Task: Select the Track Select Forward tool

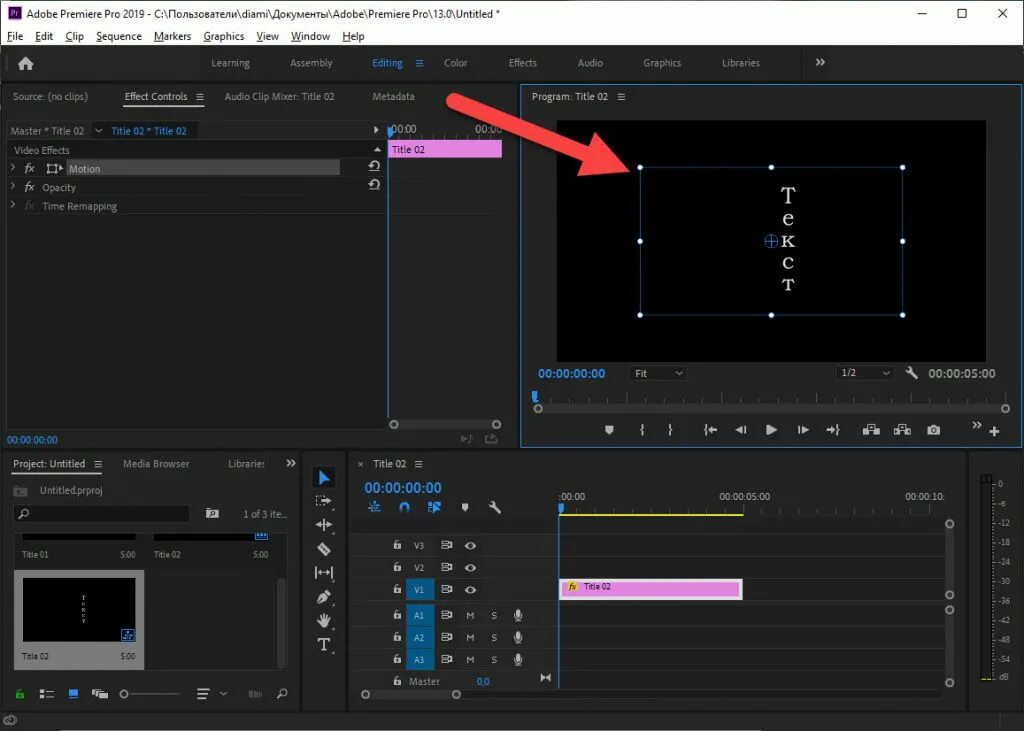Action: (323, 498)
